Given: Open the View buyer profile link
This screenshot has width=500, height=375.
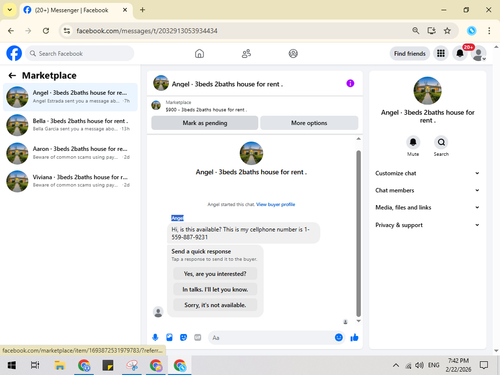Looking at the screenshot, I should (275, 204).
